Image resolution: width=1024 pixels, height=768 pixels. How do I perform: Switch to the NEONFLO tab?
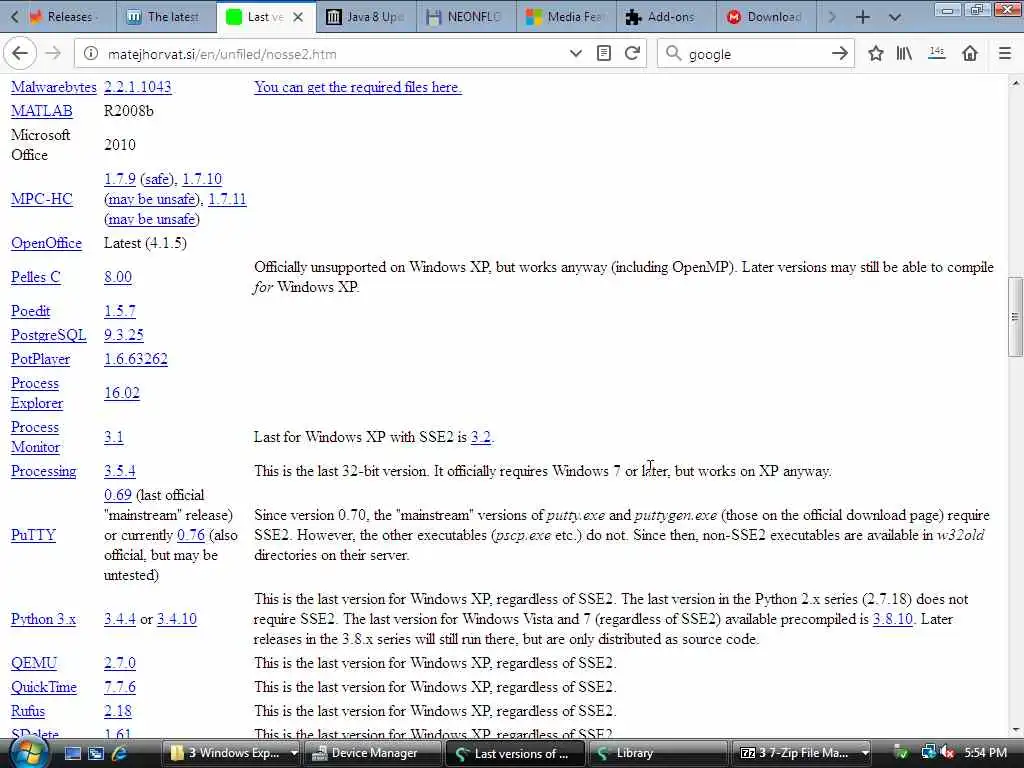[x=466, y=17]
